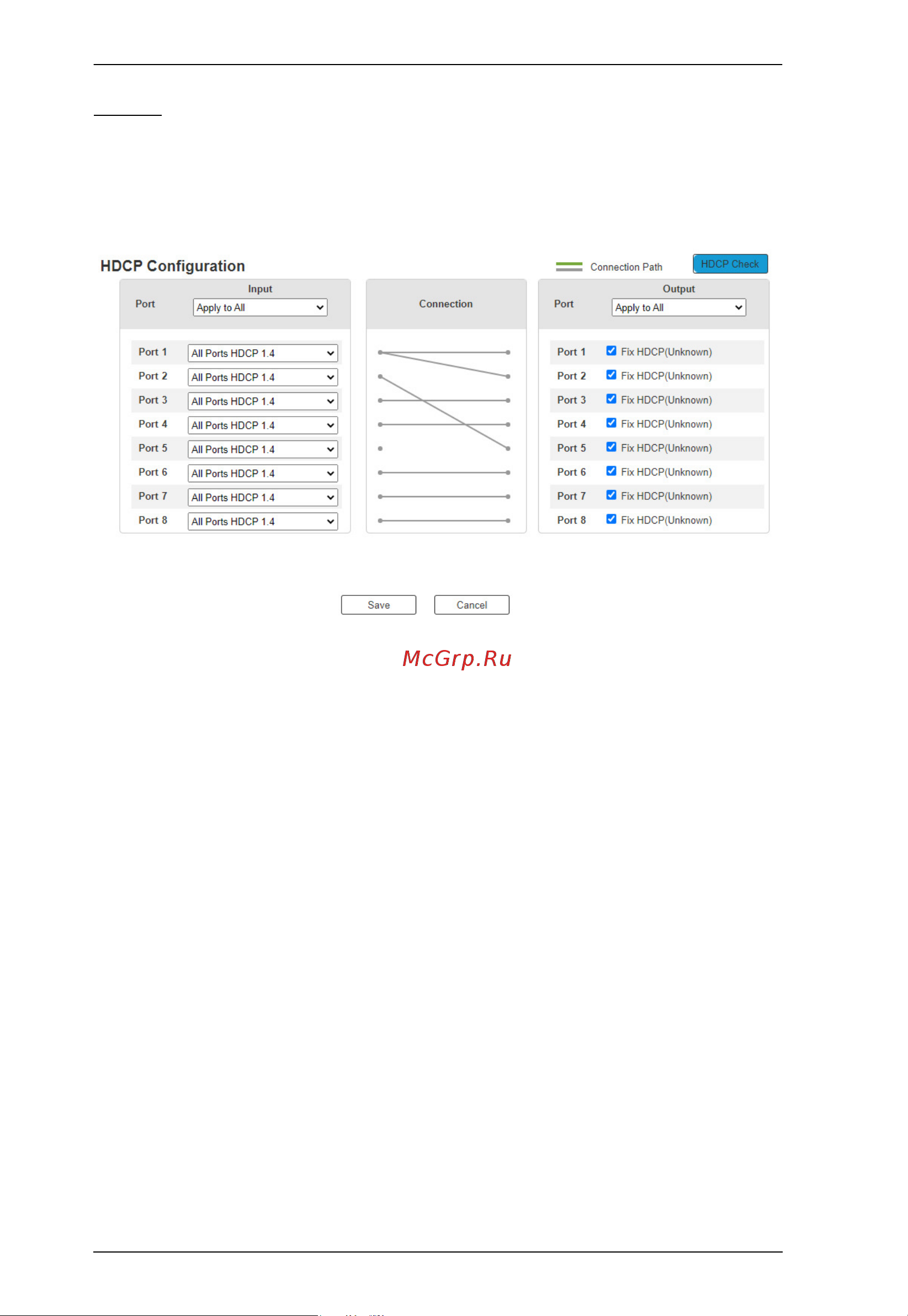Open Input Port 4 HDCP dropdown

pyautogui.click(x=263, y=425)
